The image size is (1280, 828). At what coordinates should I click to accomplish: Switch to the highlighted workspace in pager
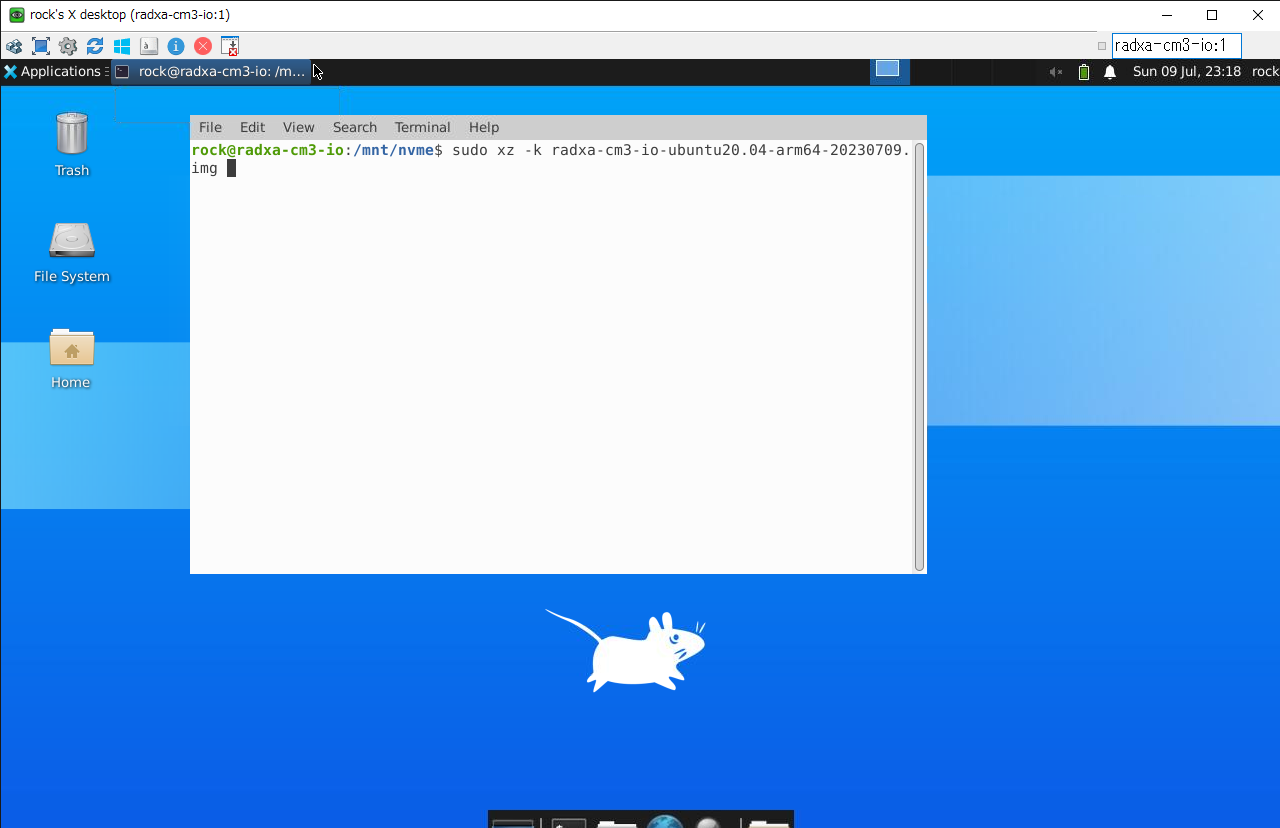[888, 71]
